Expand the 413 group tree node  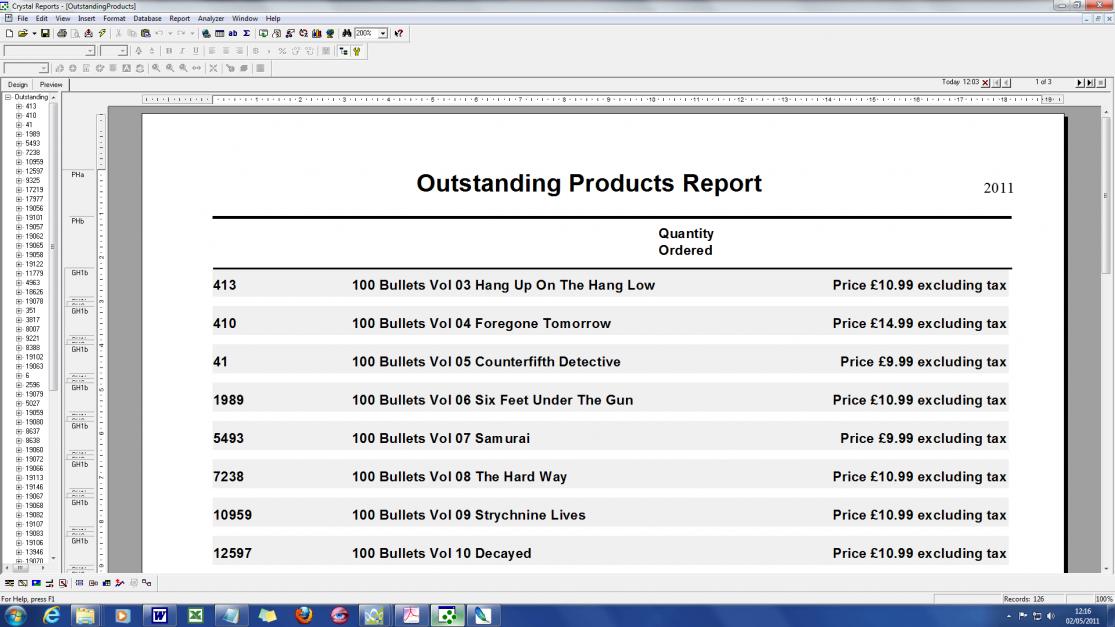pyautogui.click(x=19, y=106)
